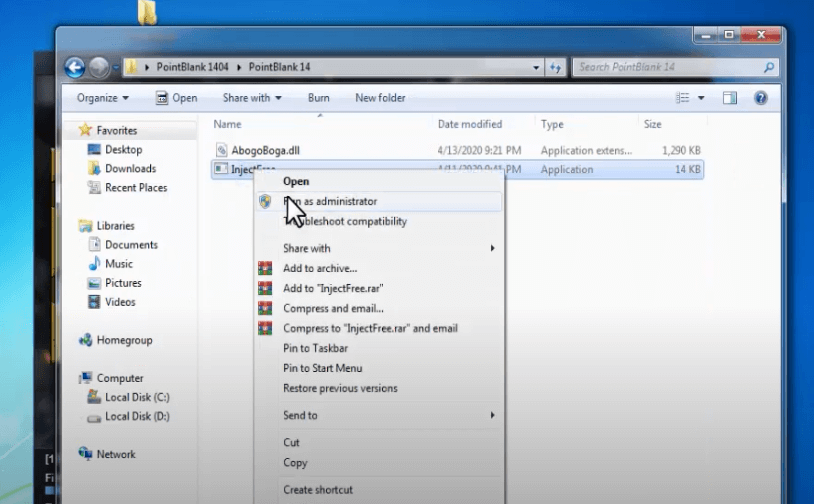Viewport: 814px width, 504px height.
Task: Open Local Disk (D:)
Action: tap(137, 416)
